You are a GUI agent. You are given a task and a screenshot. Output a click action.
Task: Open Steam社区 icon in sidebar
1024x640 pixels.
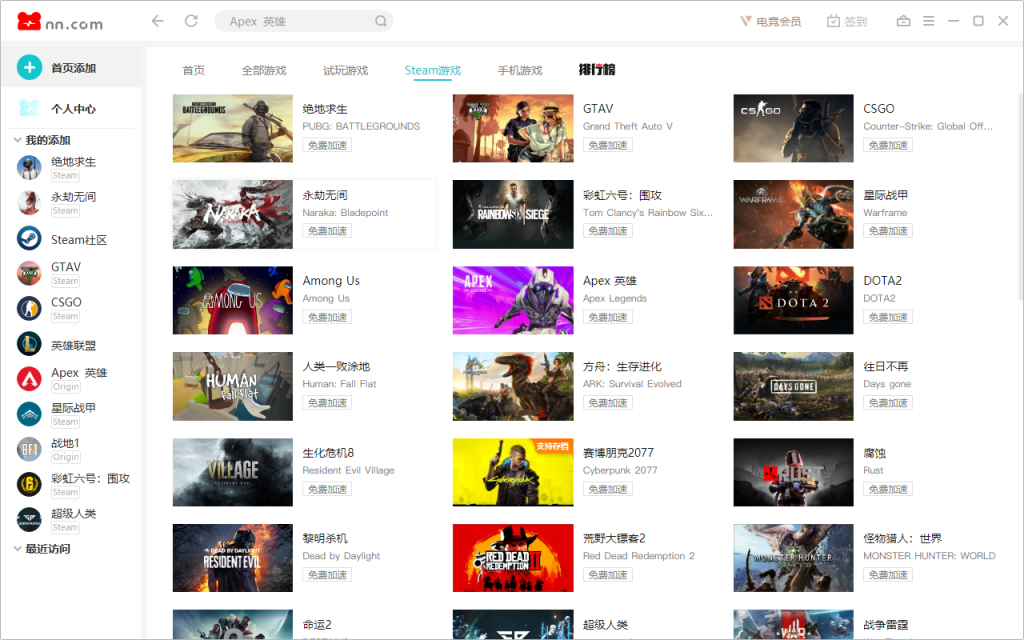[29, 238]
